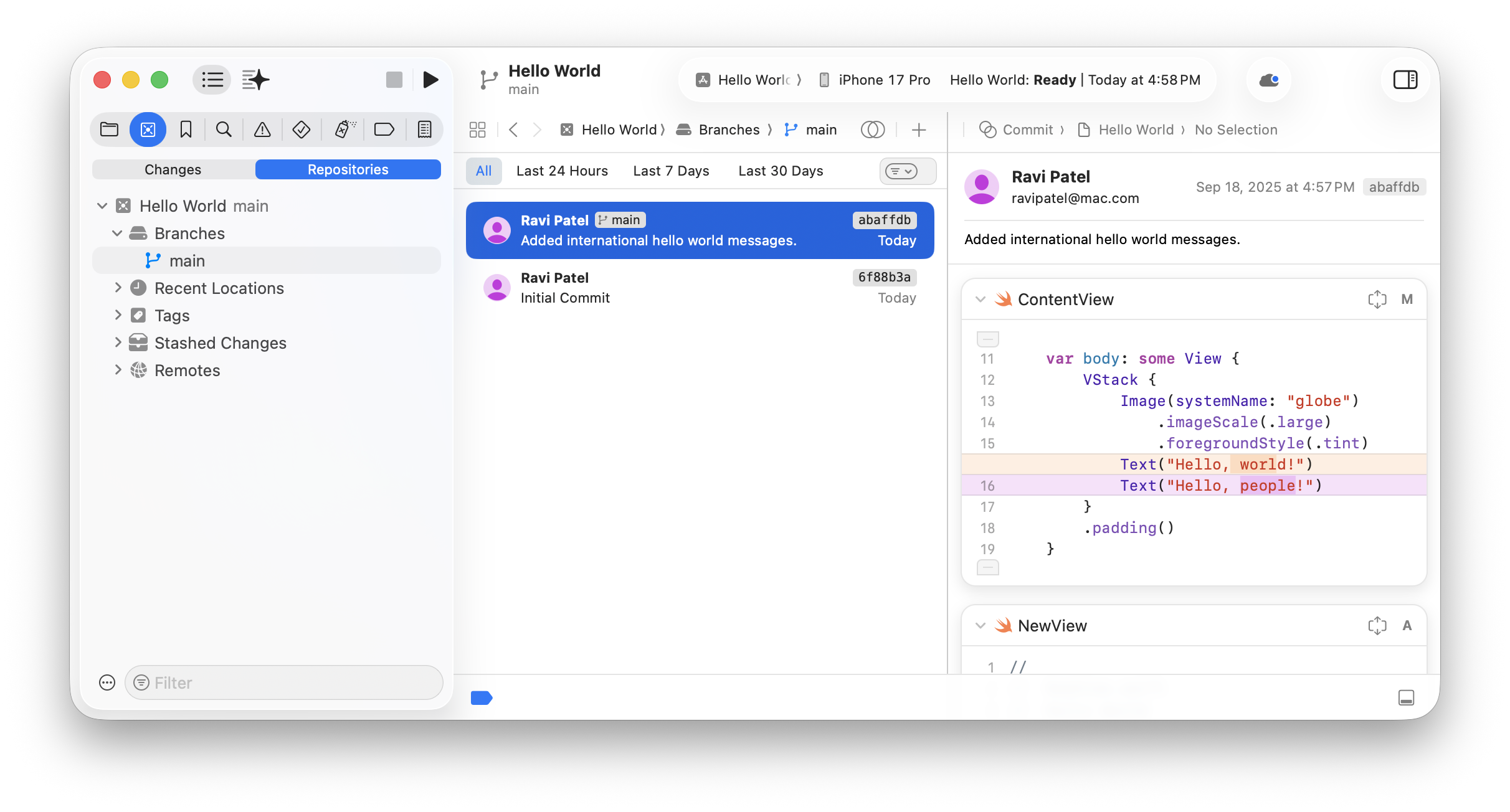Filter commits by Last 30 Days

781,171
